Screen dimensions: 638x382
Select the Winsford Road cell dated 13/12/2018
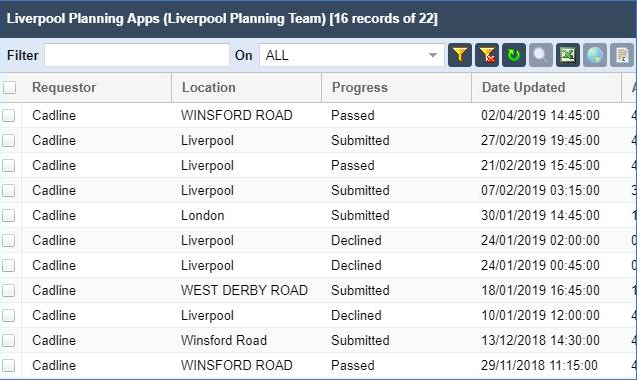pos(224,341)
